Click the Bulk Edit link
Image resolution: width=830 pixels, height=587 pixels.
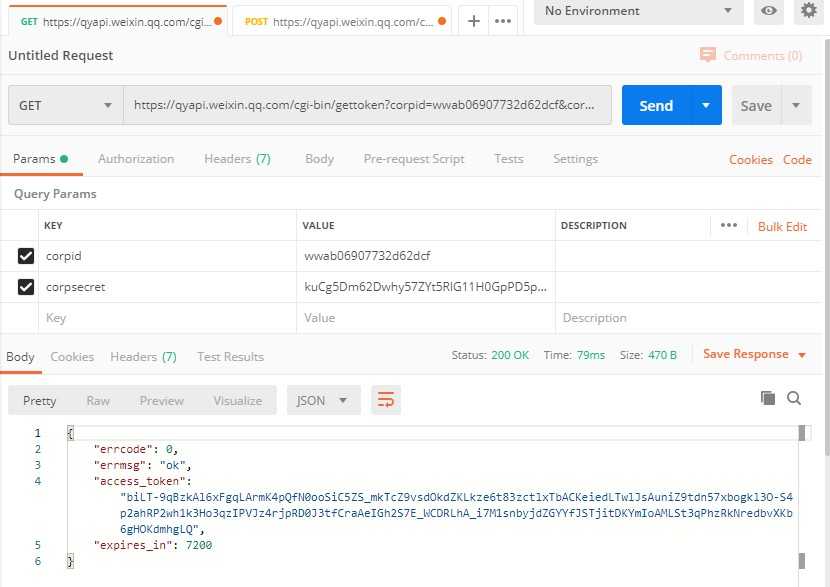(x=782, y=227)
